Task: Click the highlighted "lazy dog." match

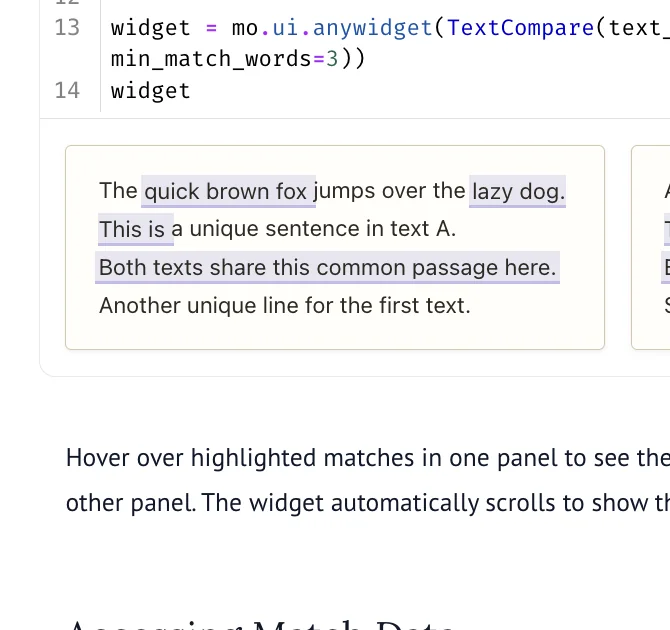Action: (x=517, y=191)
